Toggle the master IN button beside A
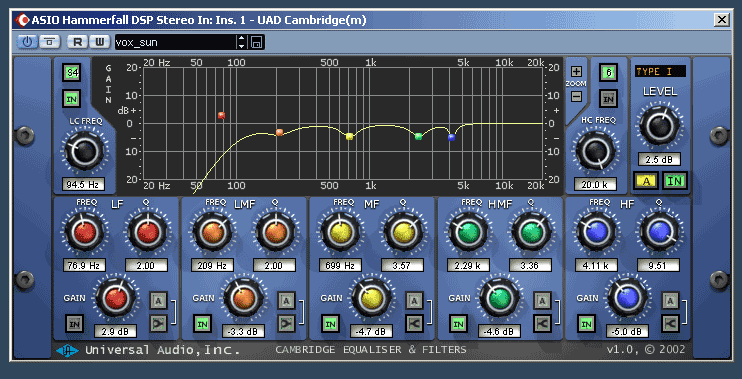Screen dimensions: 742x379 tap(675, 180)
